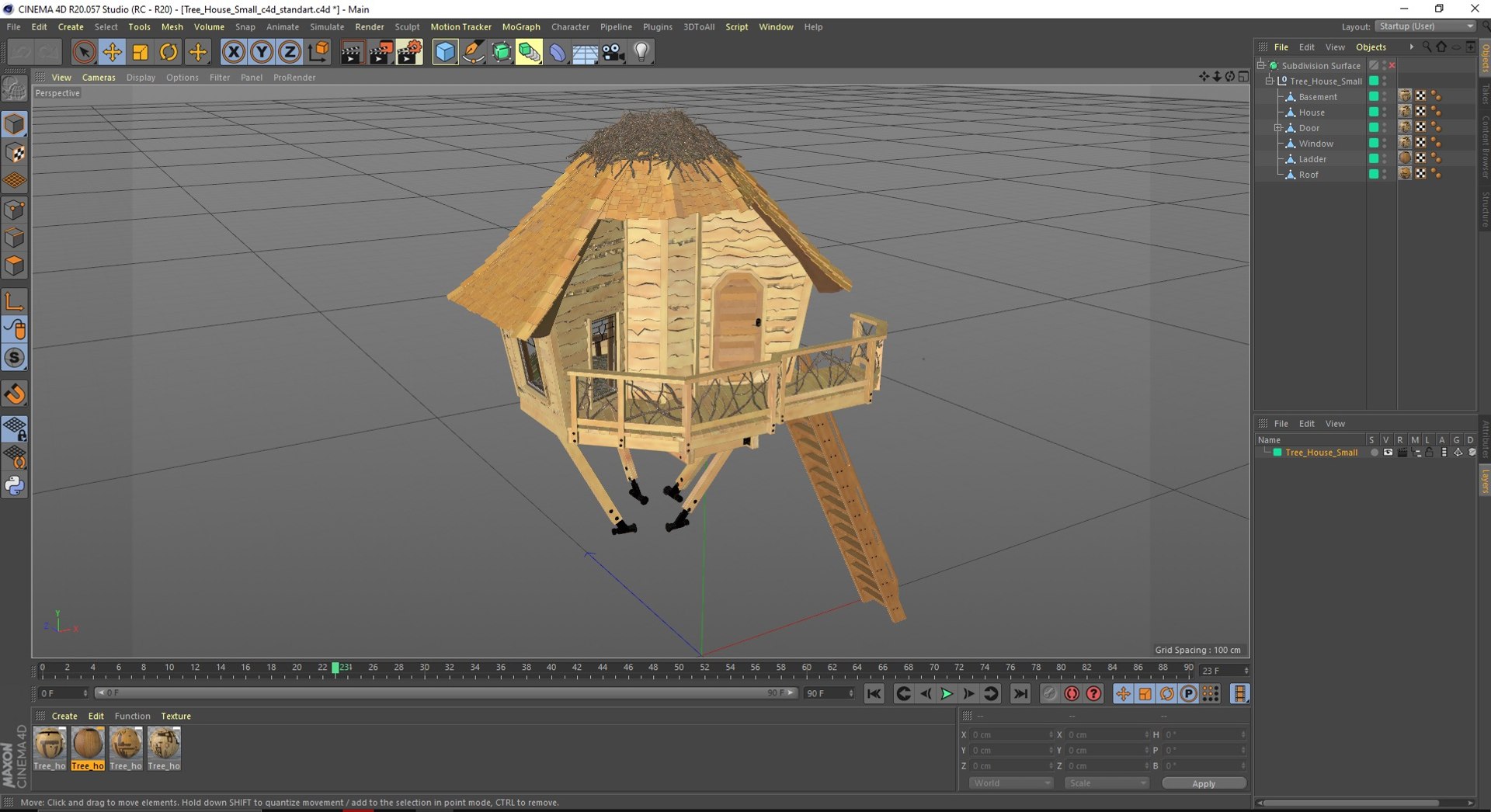Image resolution: width=1491 pixels, height=812 pixels.
Task: Switch to Points mode
Action: tap(15, 210)
